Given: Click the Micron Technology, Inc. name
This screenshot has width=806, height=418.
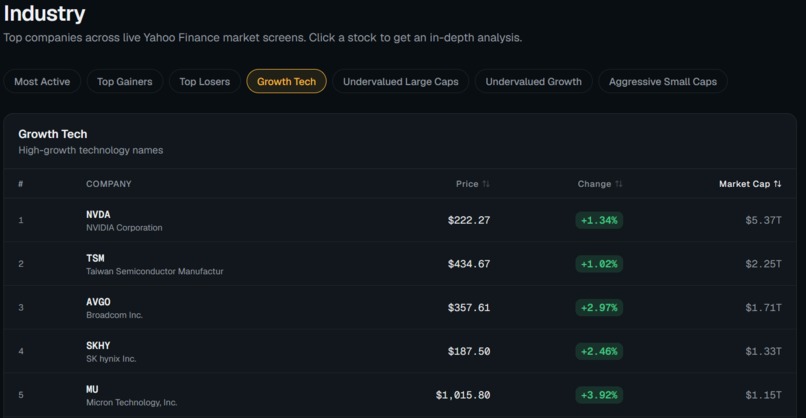Looking at the screenshot, I should point(132,403).
